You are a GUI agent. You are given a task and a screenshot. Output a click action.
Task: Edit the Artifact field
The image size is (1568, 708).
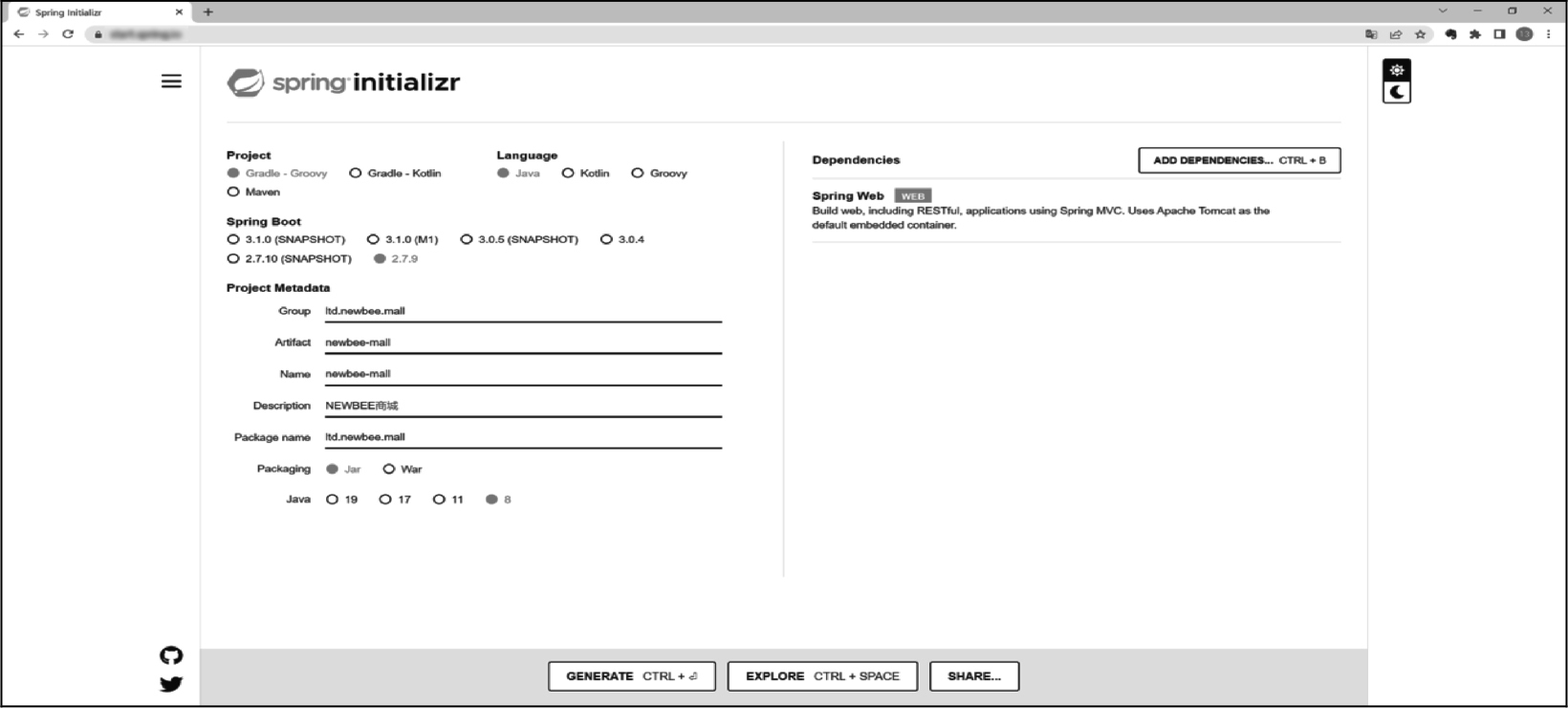[x=523, y=343]
